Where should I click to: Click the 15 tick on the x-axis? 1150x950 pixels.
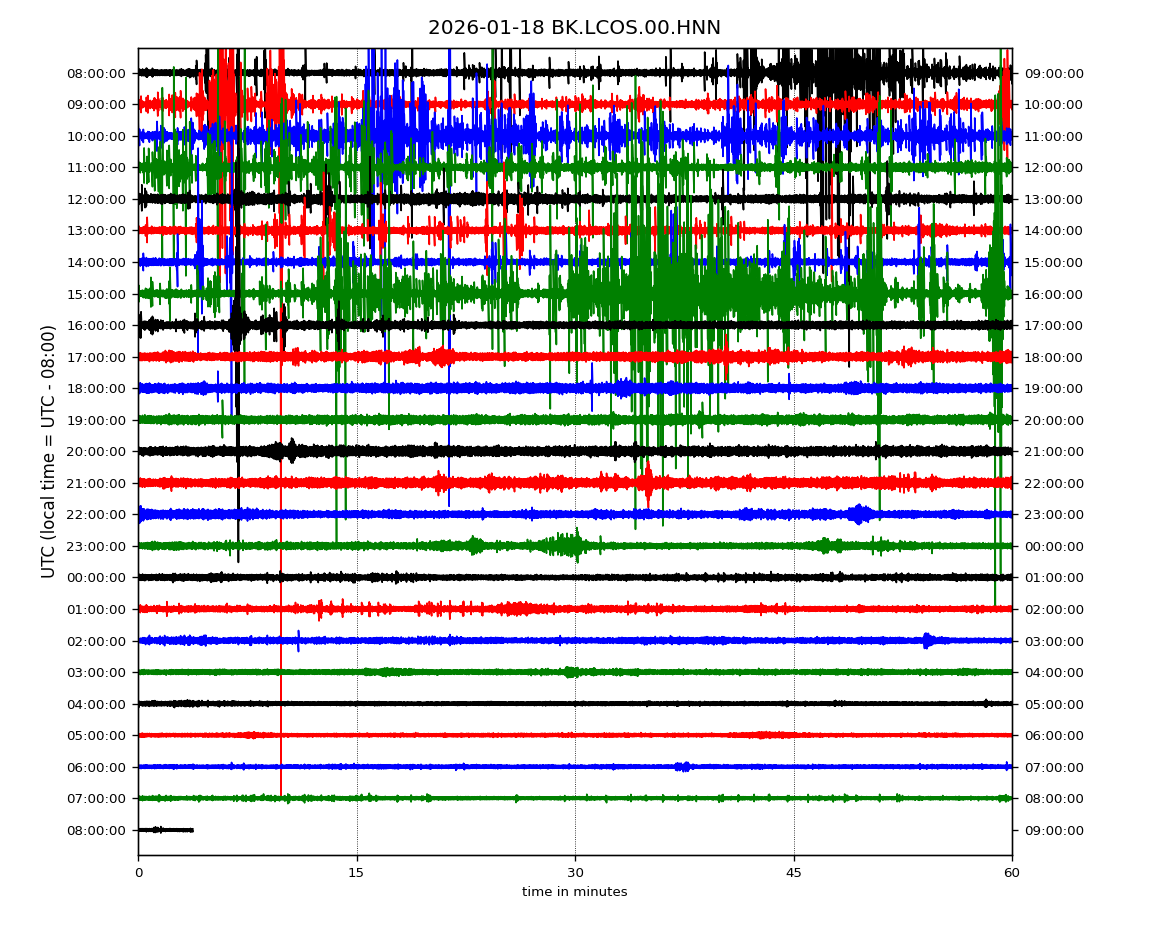357,873
